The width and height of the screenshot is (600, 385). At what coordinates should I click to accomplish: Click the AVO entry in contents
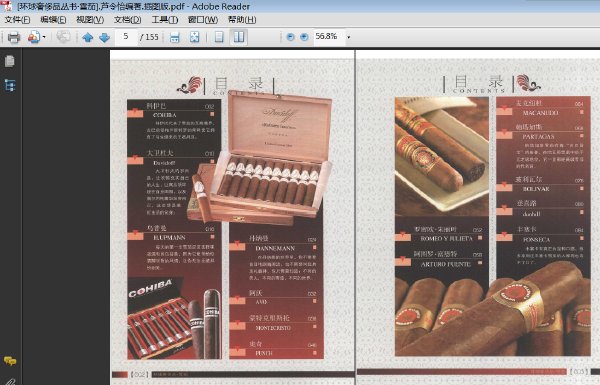coord(261,302)
